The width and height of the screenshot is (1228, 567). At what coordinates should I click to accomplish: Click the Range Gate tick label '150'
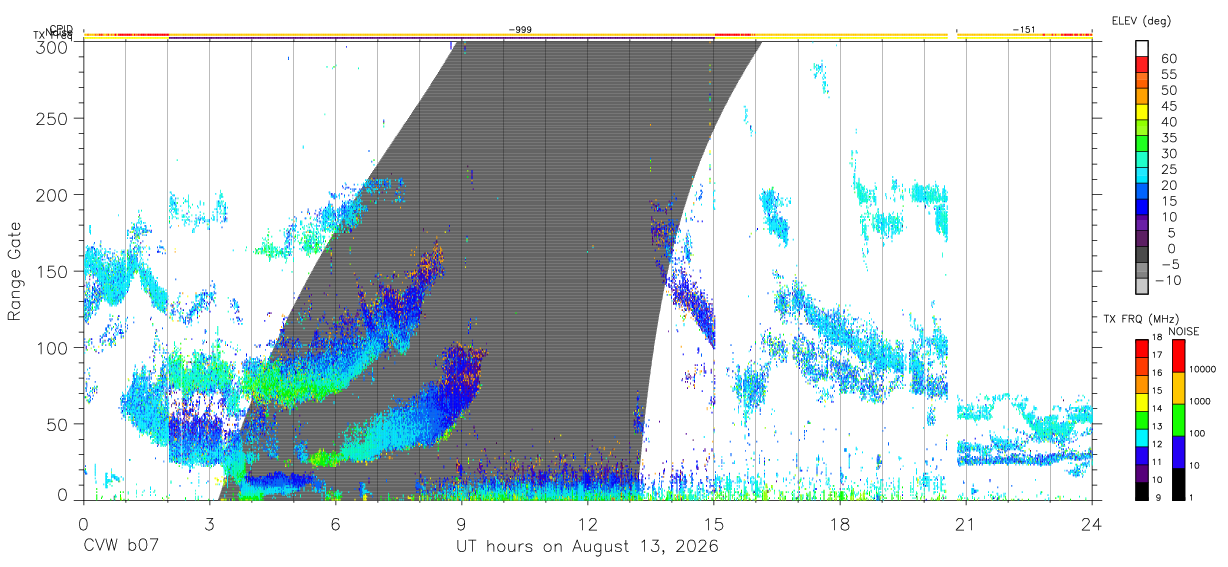click(x=53, y=272)
